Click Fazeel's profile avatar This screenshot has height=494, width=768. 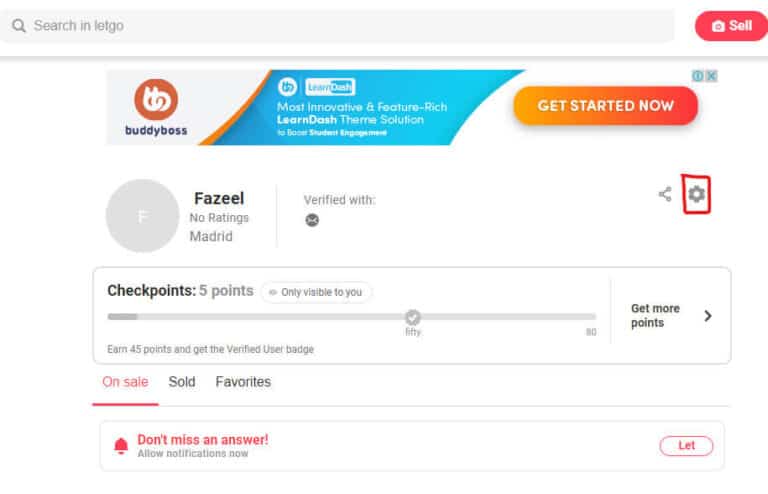click(143, 215)
